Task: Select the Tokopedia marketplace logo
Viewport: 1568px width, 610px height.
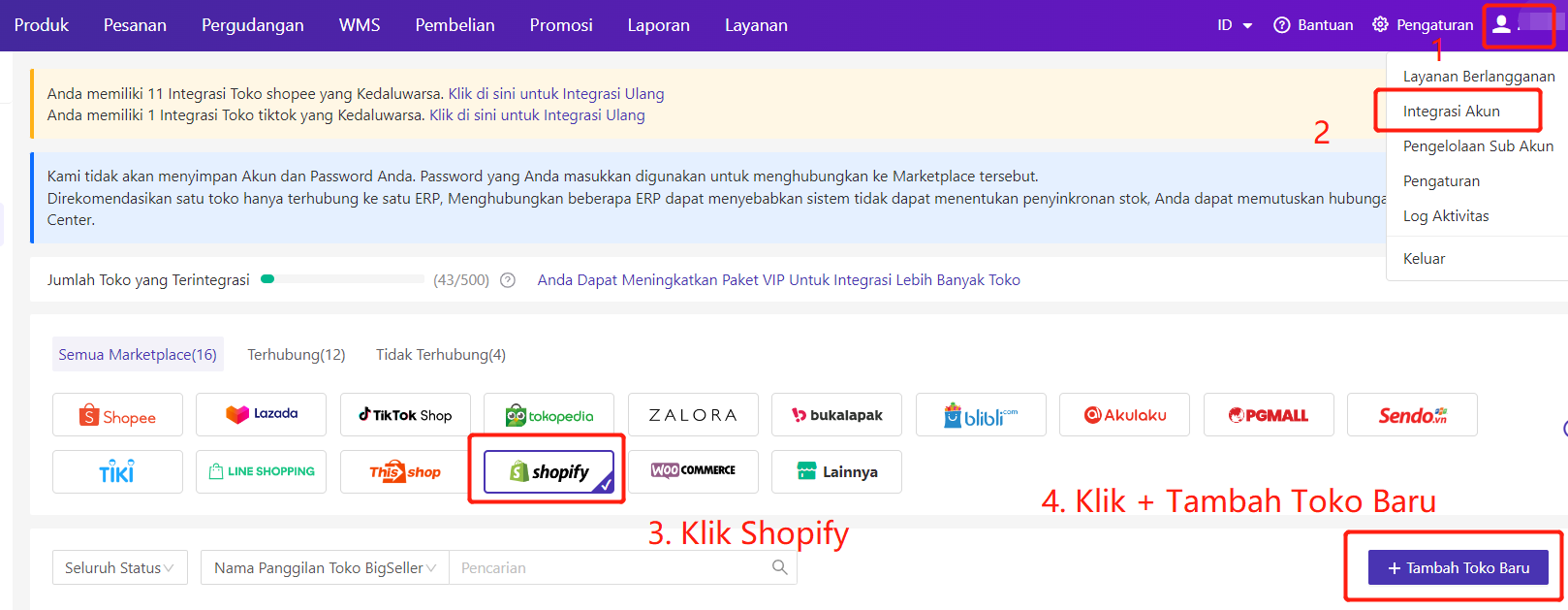Action: [x=549, y=415]
